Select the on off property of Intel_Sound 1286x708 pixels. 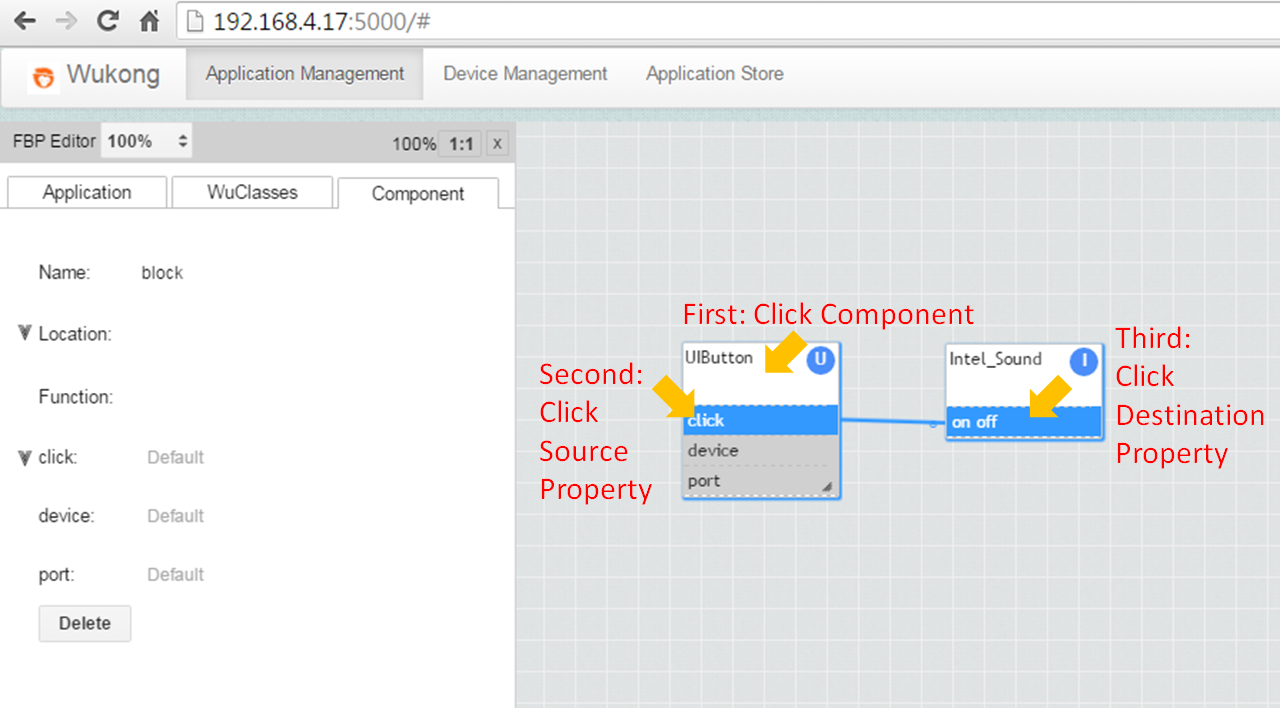tap(1024, 422)
